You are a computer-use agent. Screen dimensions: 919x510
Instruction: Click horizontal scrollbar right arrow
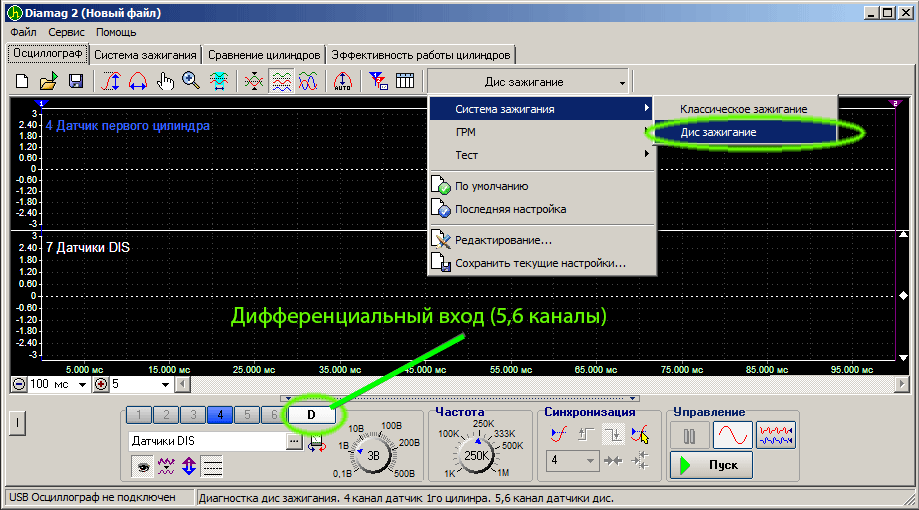(901, 385)
